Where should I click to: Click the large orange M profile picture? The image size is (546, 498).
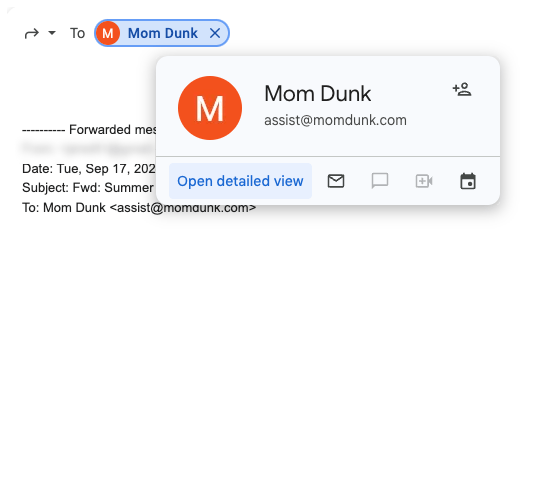[210, 108]
